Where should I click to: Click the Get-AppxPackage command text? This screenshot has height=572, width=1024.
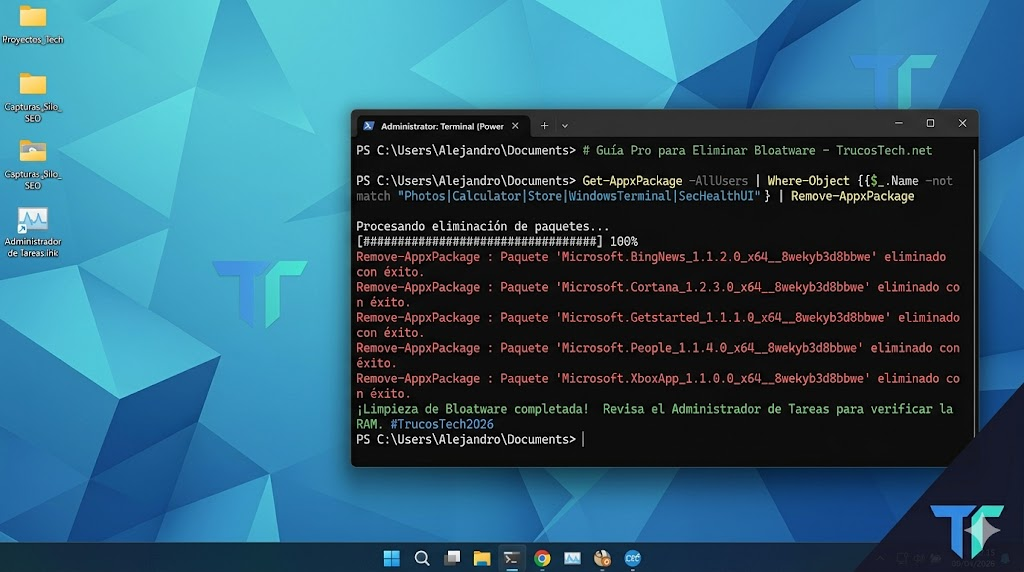[x=632, y=181]
